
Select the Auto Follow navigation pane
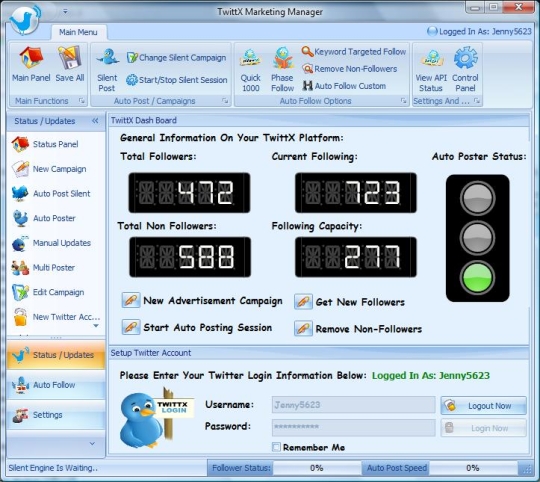(55, 385)
